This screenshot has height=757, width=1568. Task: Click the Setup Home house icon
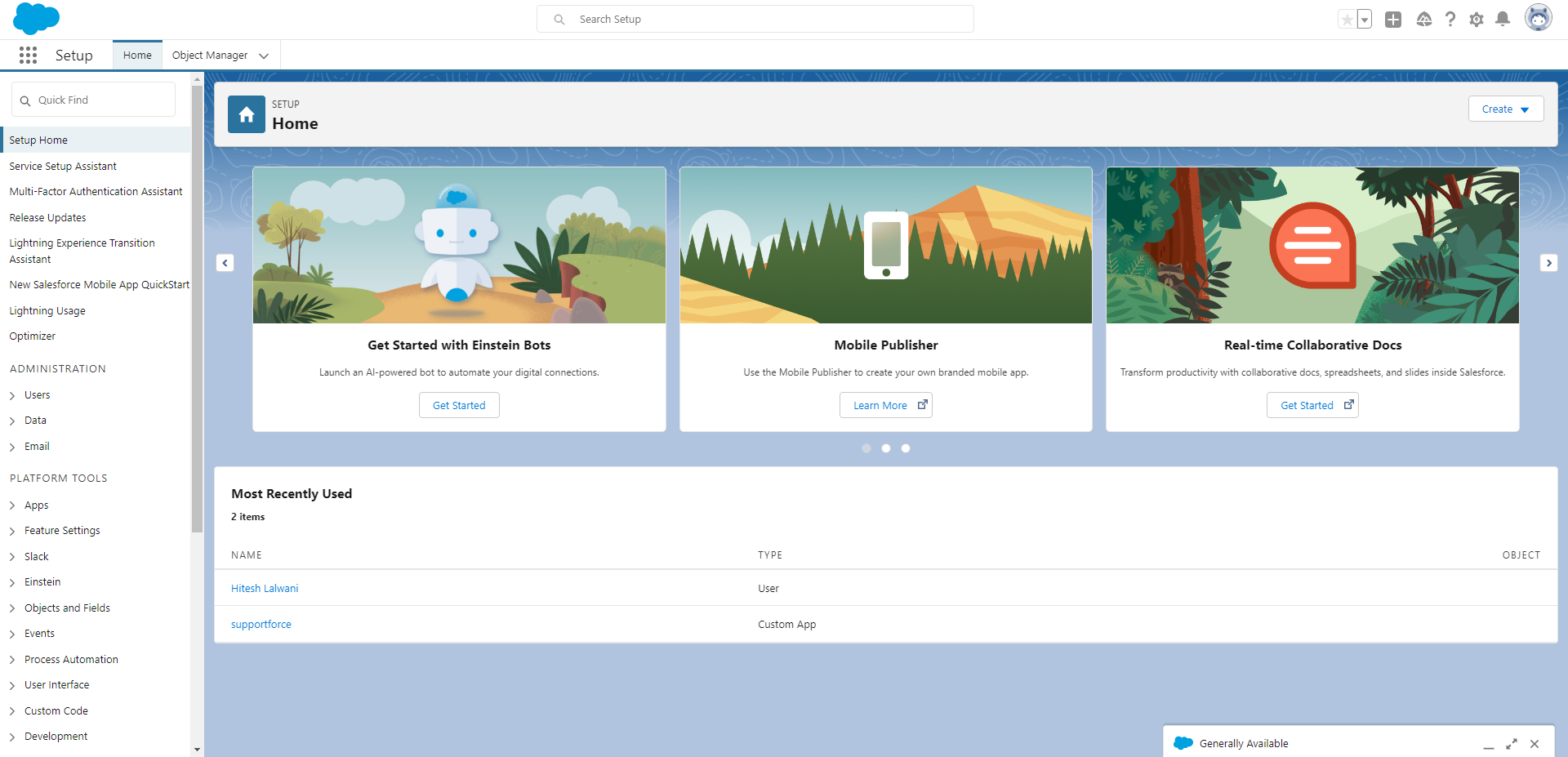click(245, 114)
